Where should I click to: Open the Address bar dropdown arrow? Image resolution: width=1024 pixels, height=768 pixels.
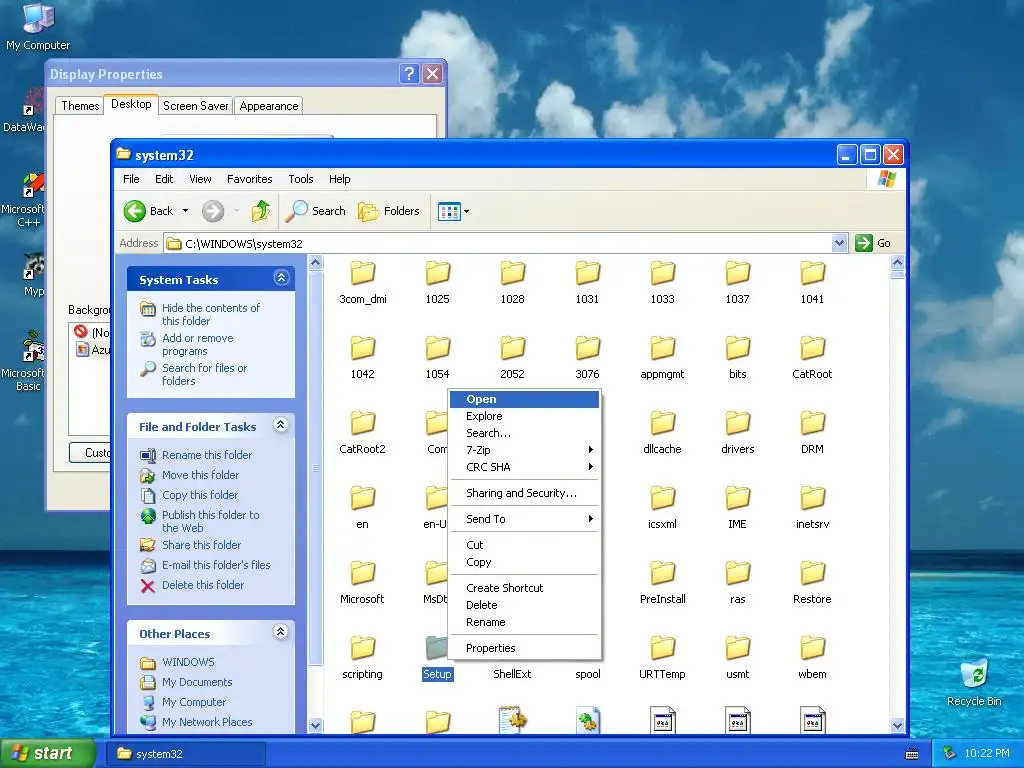(x=839, y=243)
